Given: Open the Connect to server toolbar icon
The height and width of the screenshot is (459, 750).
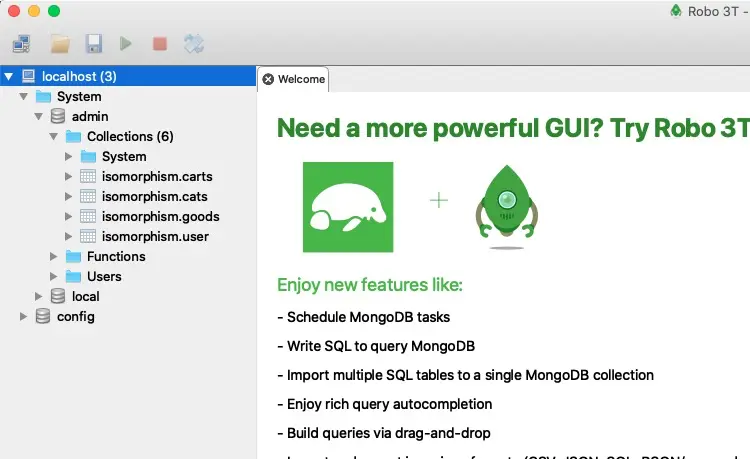Looking at the screenshot, I should click(22, 44).
